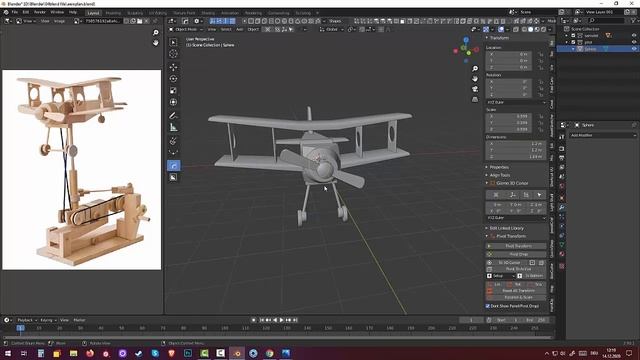Click the current frame marker on timeline

[x=20, y=328]
